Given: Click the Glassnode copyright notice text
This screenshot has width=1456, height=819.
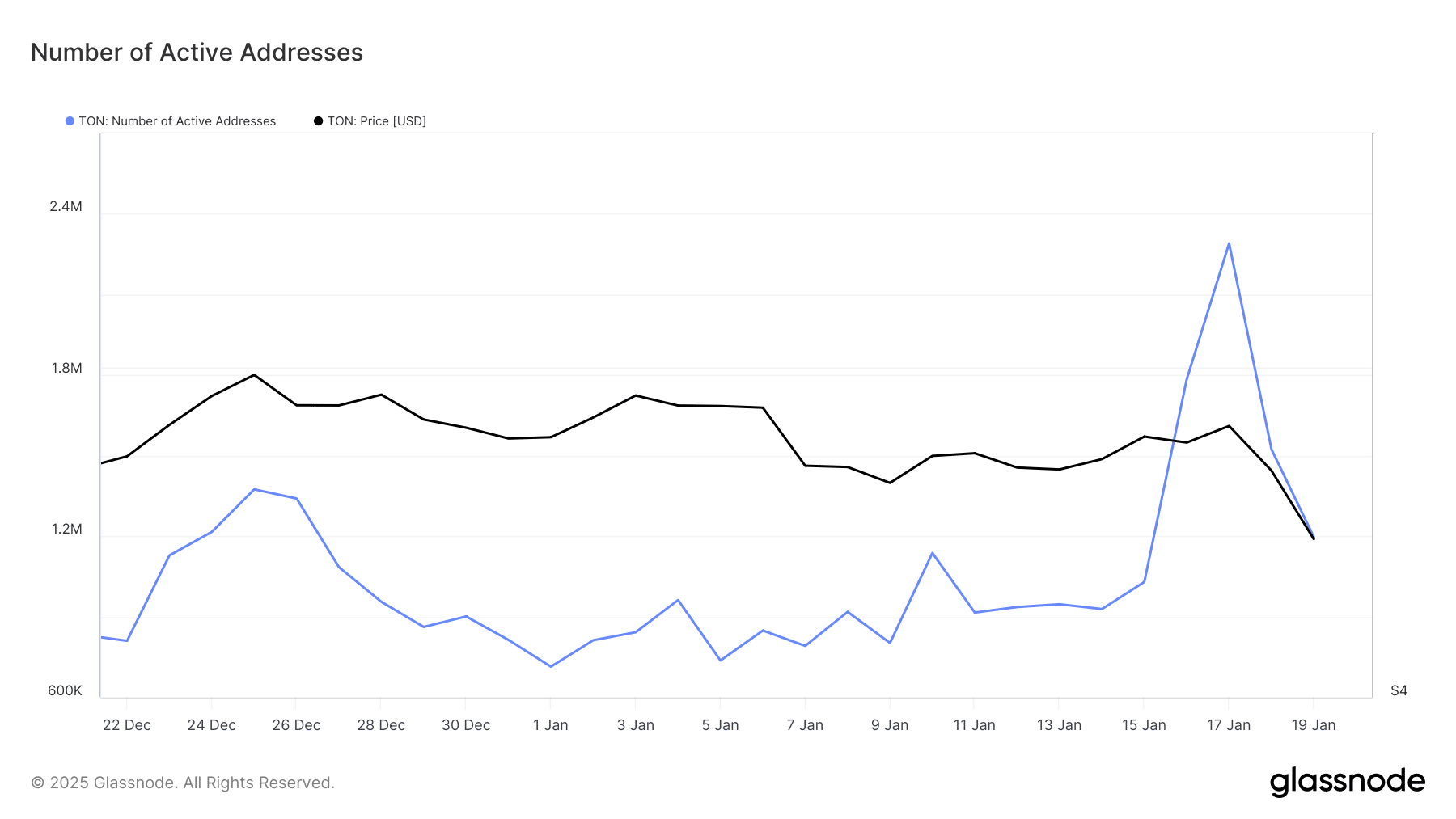Looking at the screenshot, I should [x=183, y=783].
